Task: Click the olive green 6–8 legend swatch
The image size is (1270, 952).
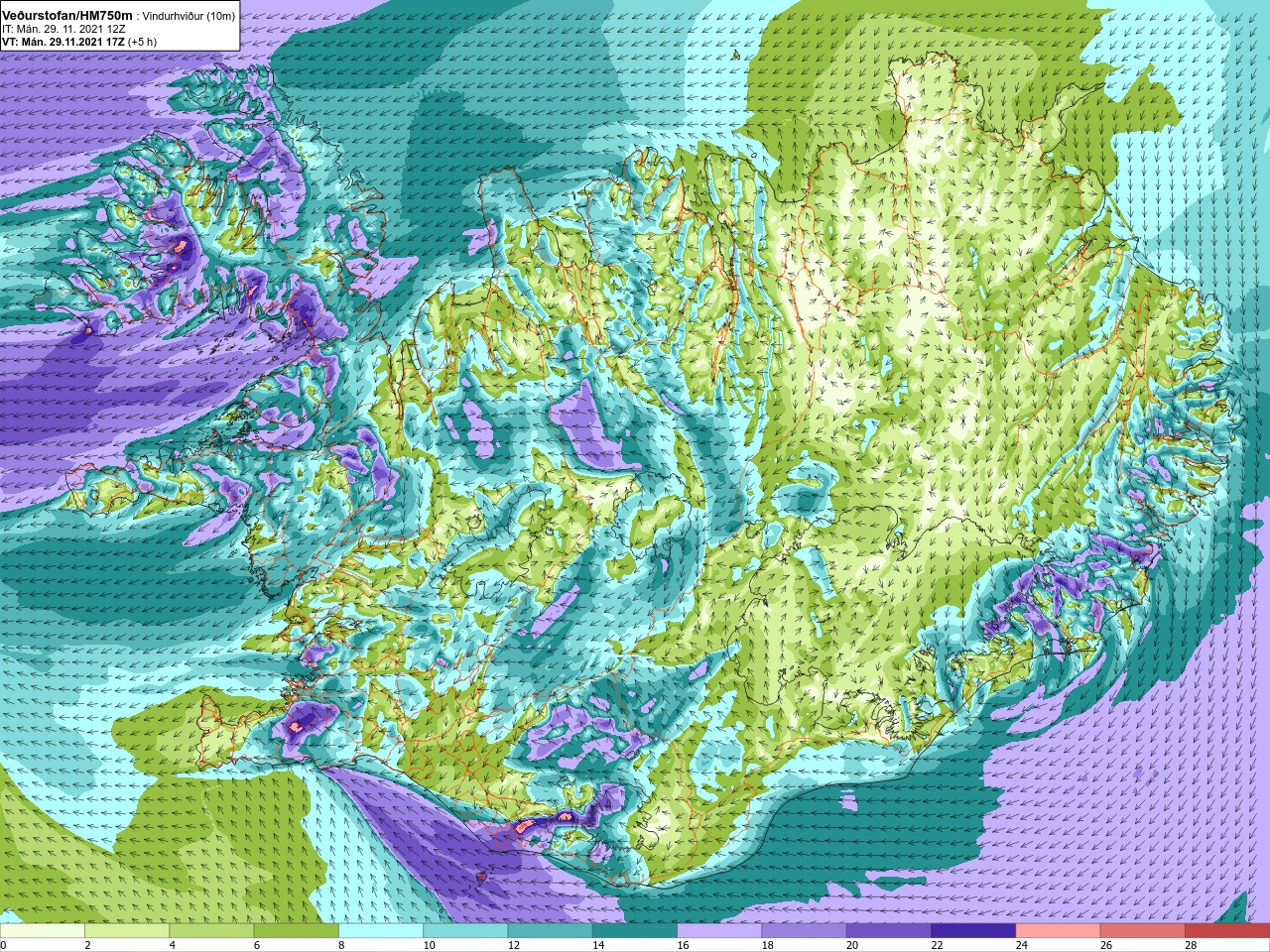Action: click(x=297, y=931)
